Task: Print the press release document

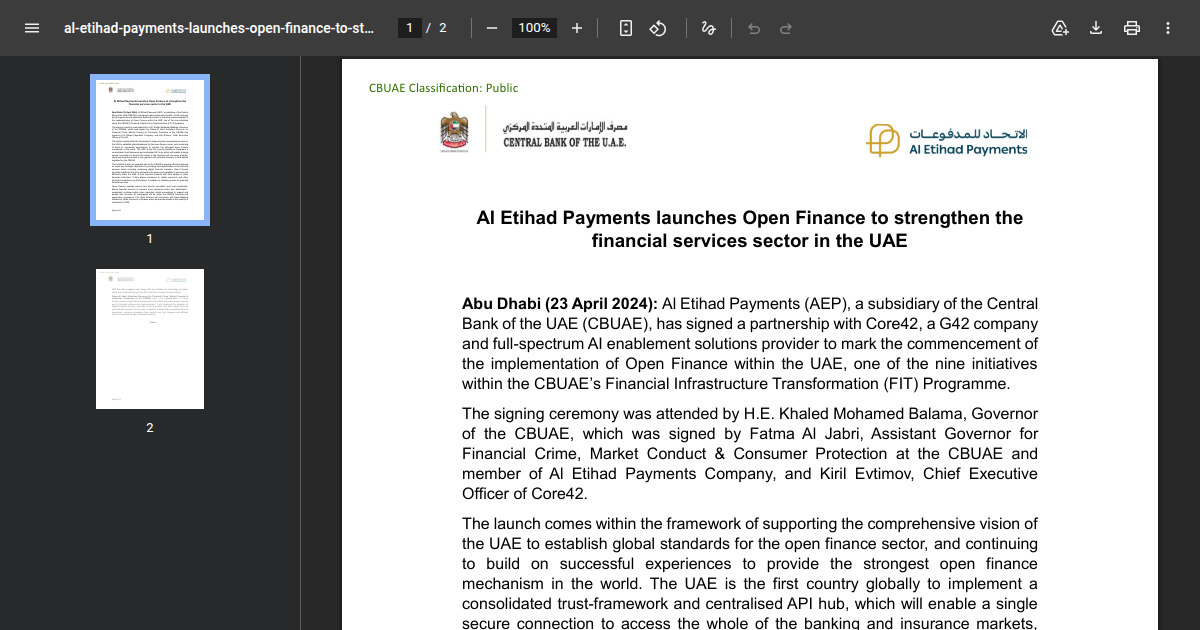Action: click(1132, 27)
